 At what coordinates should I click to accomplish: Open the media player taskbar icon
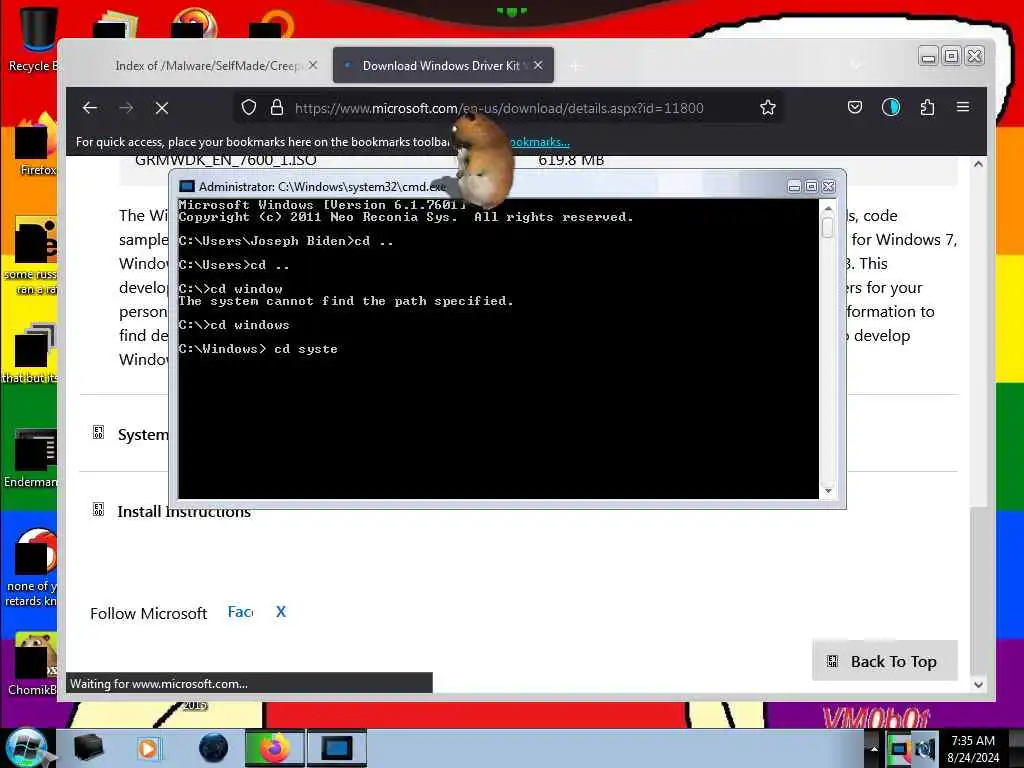(x=148, y=748)
